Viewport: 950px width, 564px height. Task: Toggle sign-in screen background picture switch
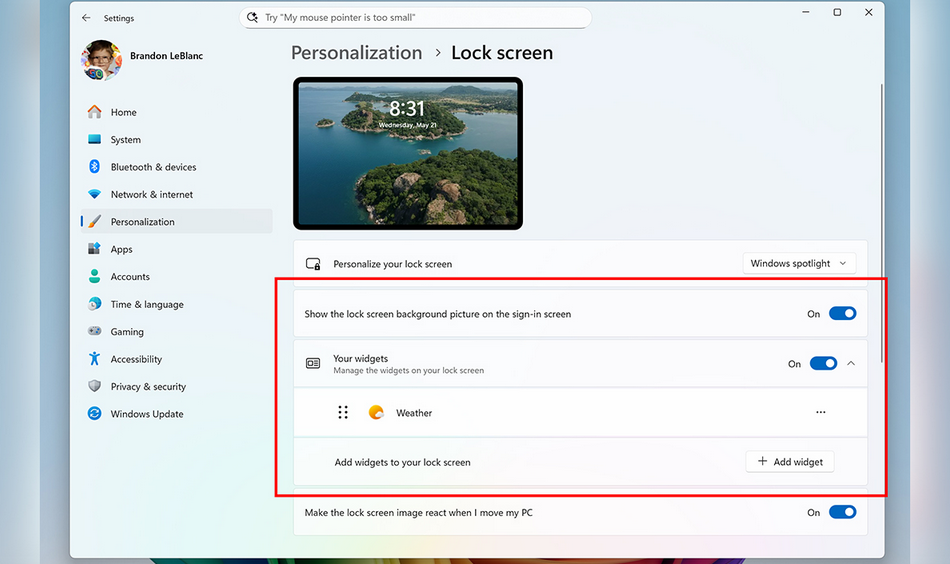point(842,314)
